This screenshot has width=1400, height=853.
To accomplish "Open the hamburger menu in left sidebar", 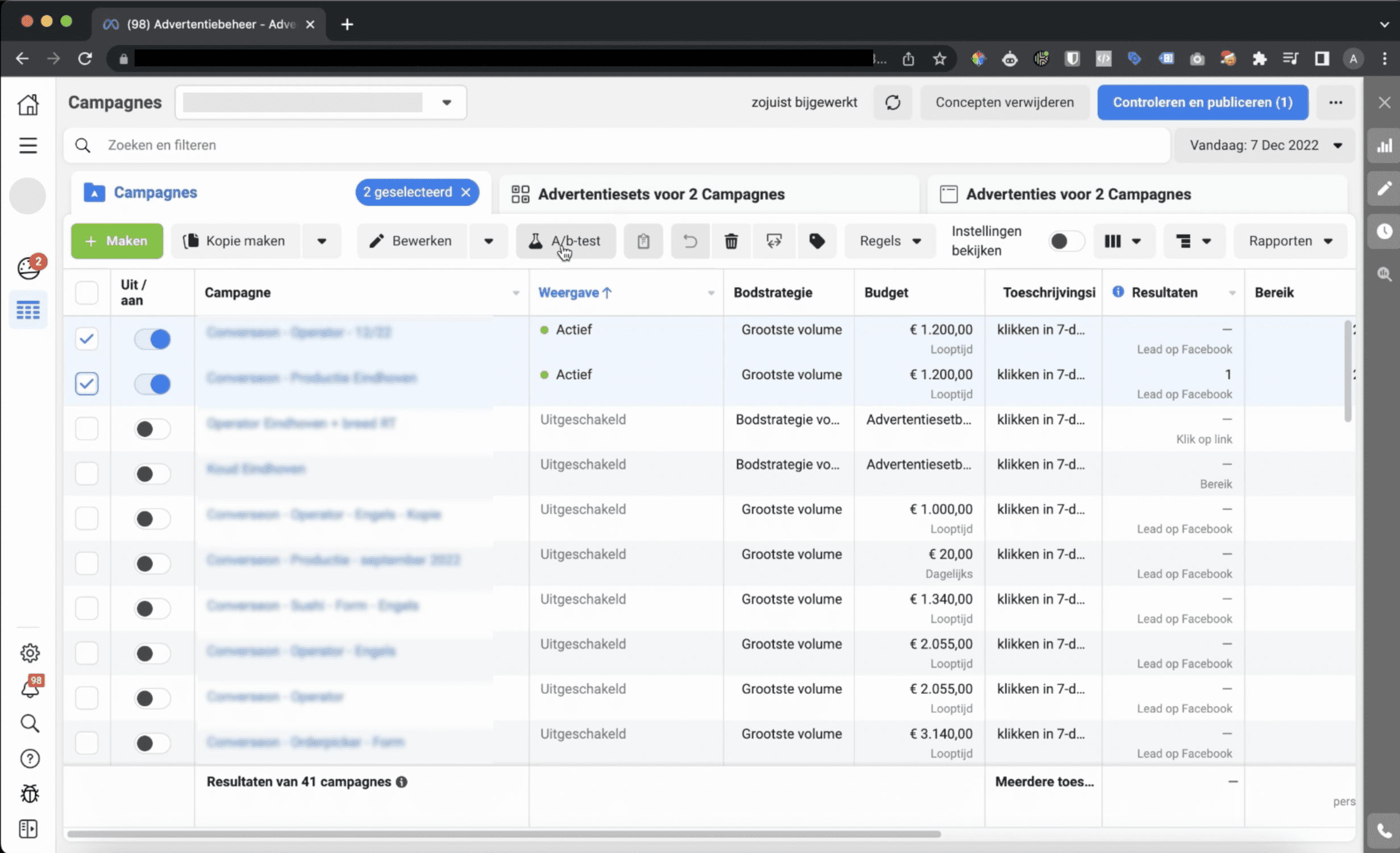I will [28, 146].
